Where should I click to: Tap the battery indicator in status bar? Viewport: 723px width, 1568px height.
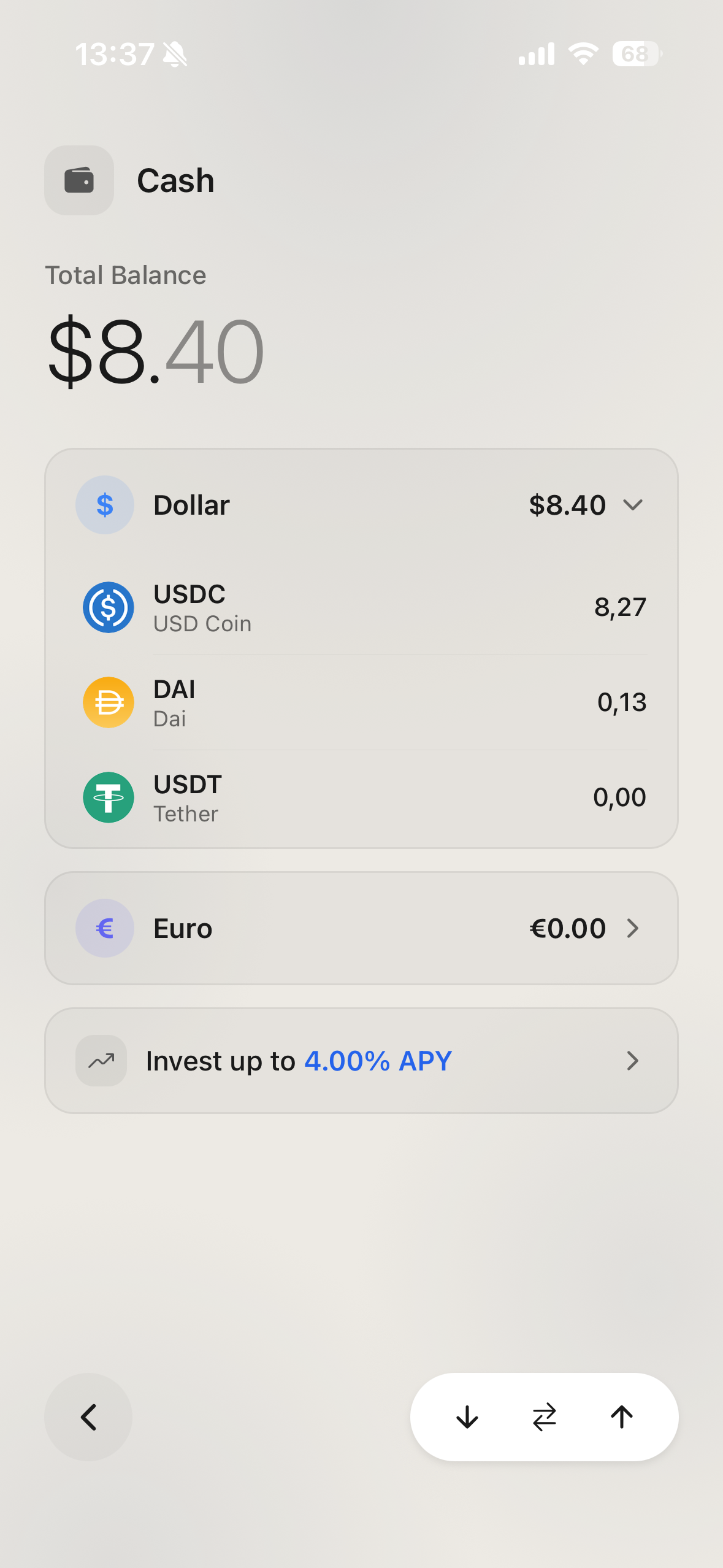(x=636, y=54)
